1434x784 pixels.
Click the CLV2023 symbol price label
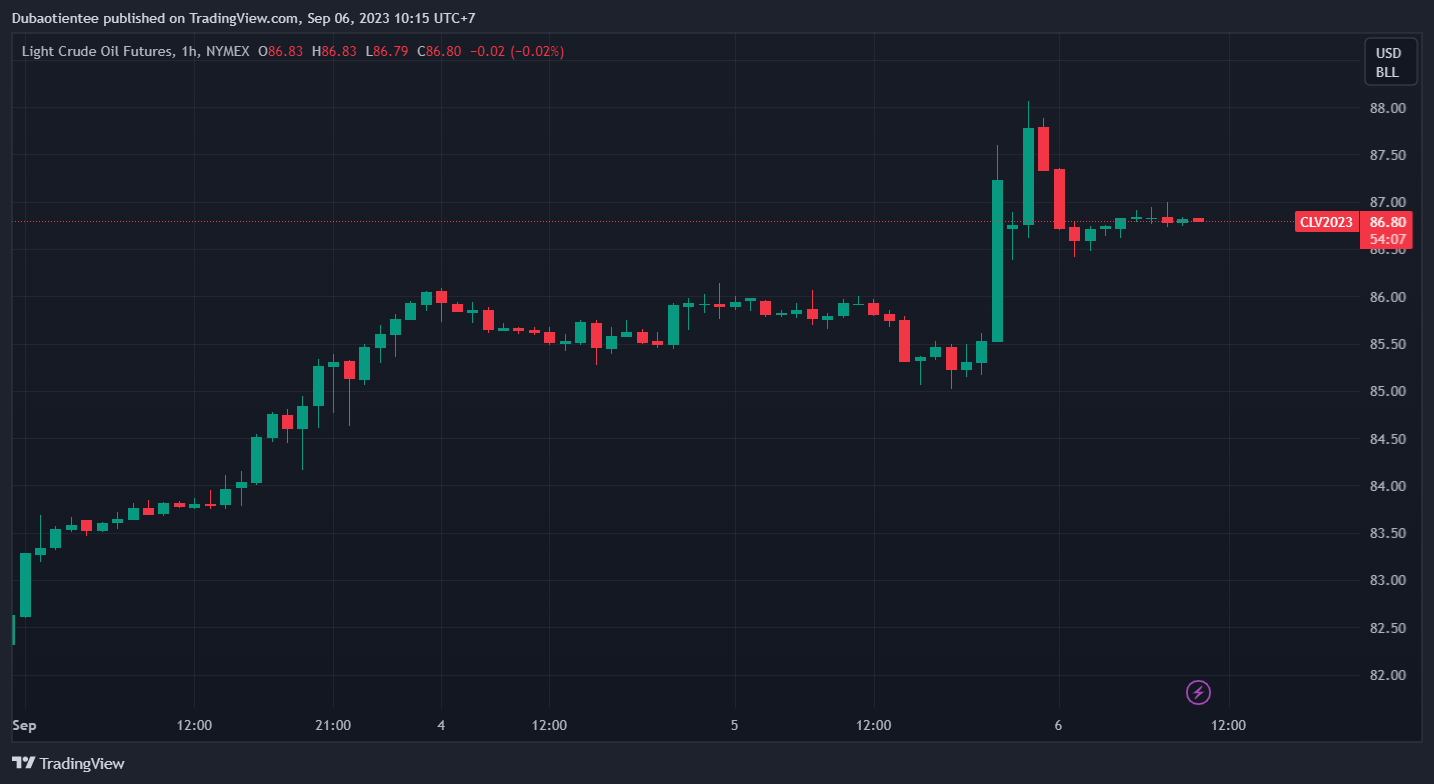click(x=1326, y=222)
